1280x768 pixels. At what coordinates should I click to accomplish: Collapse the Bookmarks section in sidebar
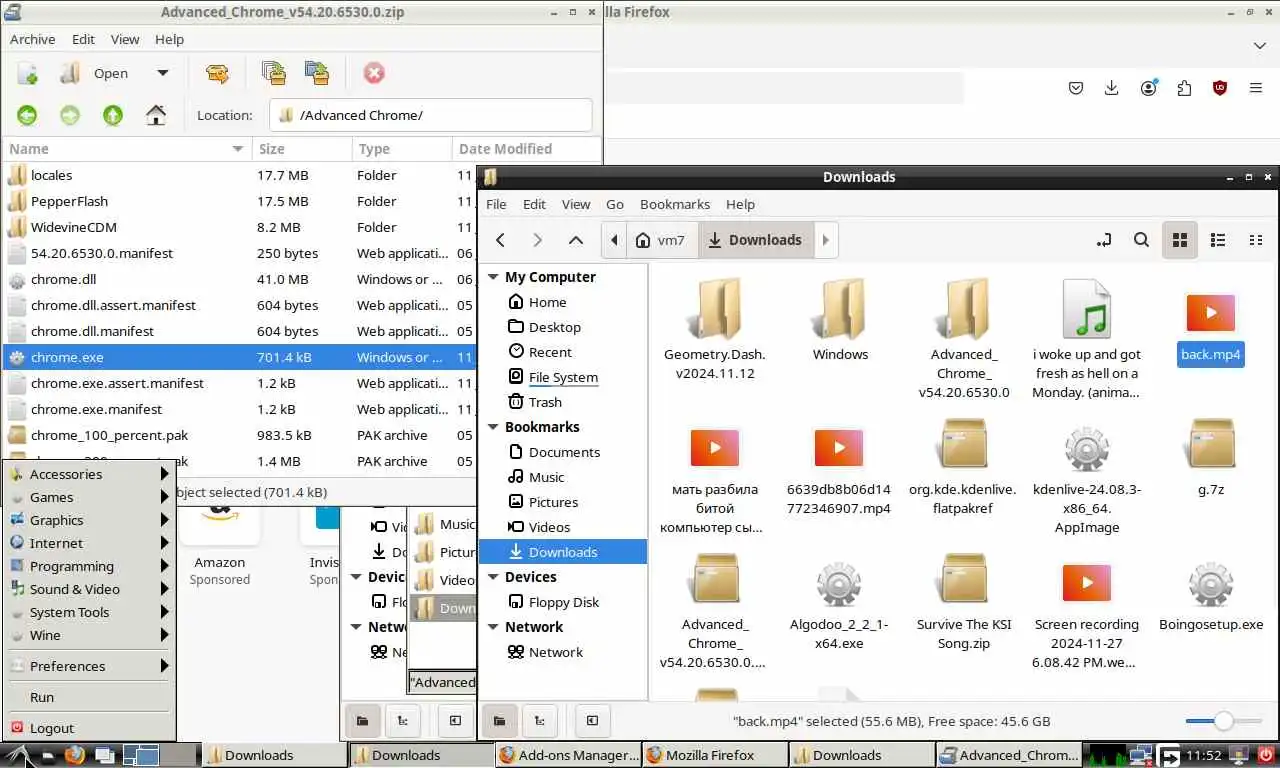click(x=493, y=427)
